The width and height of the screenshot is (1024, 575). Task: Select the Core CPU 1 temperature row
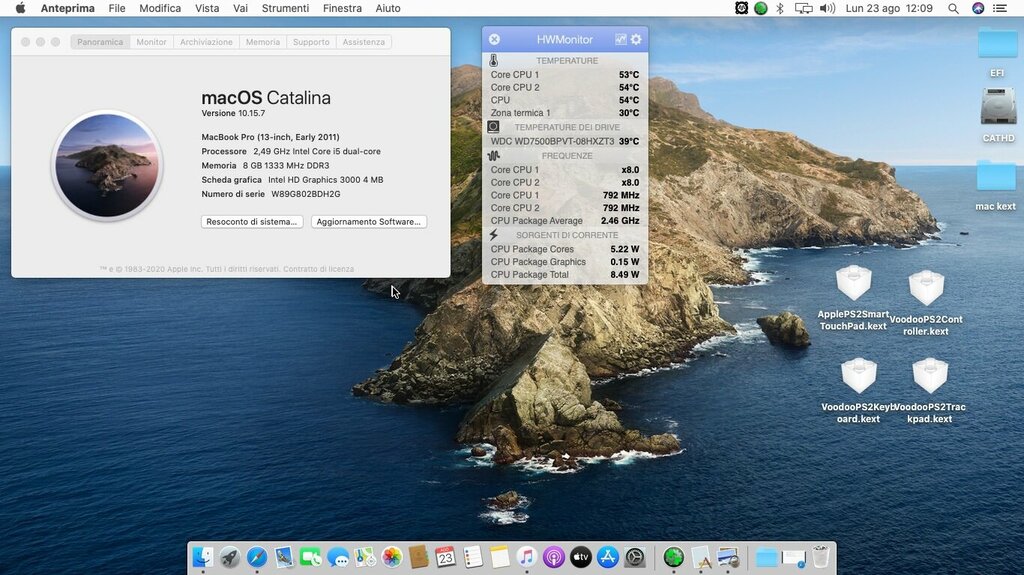tap(565, 75)
